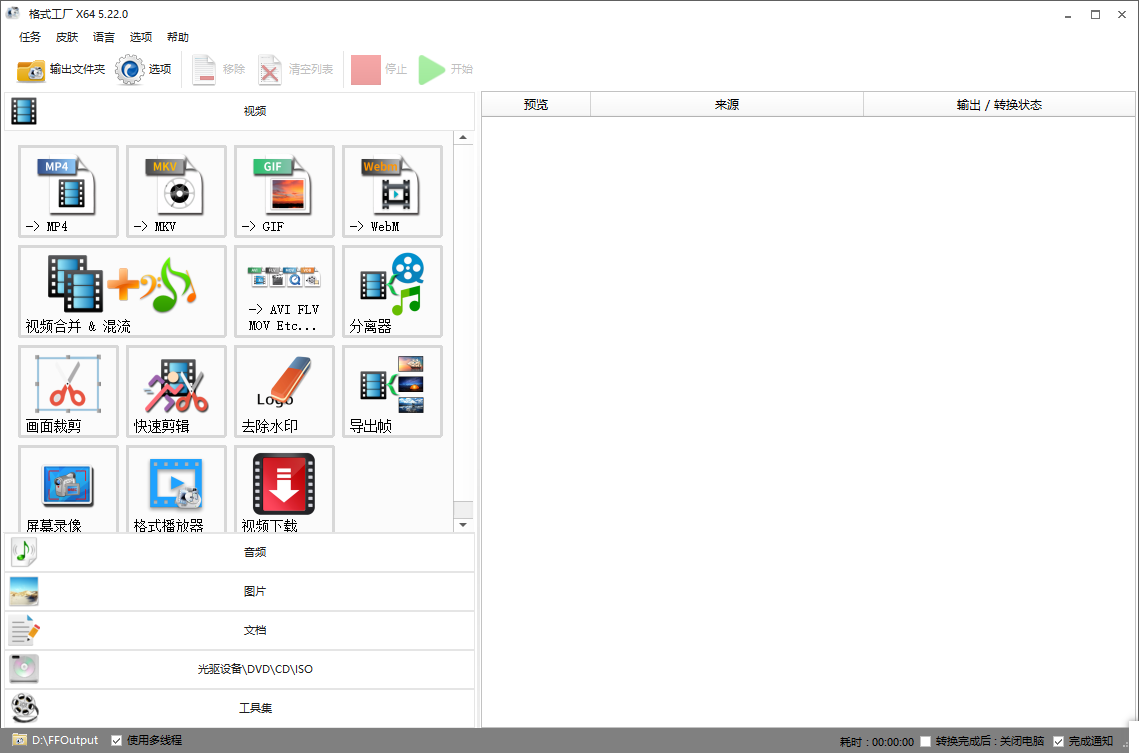Toggle the 完成通知 notification option
1139x753 pixels.
point(1059,740)
